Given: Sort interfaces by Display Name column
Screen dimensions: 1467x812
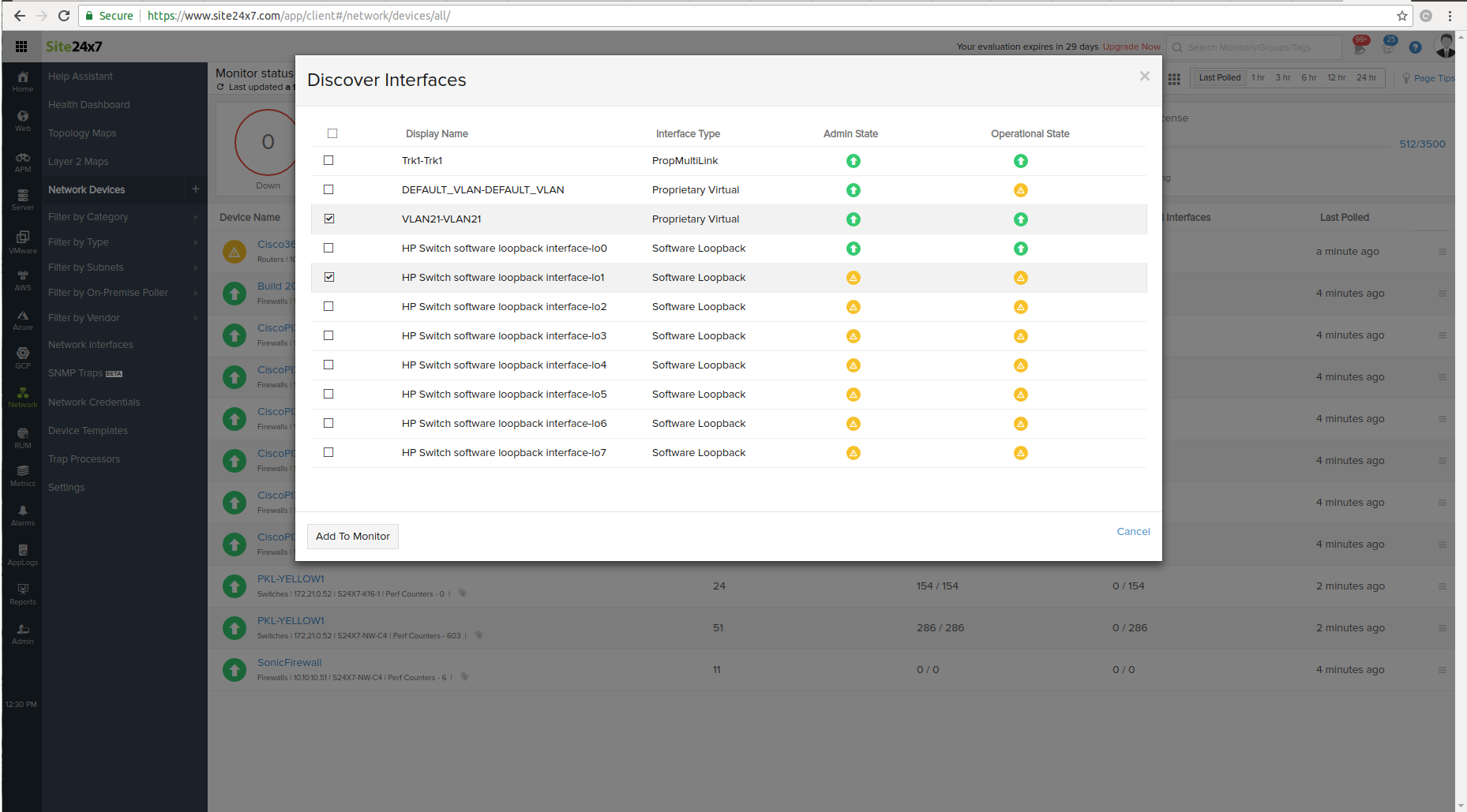Looking at the screenshot, I should (x=437, y=134).
